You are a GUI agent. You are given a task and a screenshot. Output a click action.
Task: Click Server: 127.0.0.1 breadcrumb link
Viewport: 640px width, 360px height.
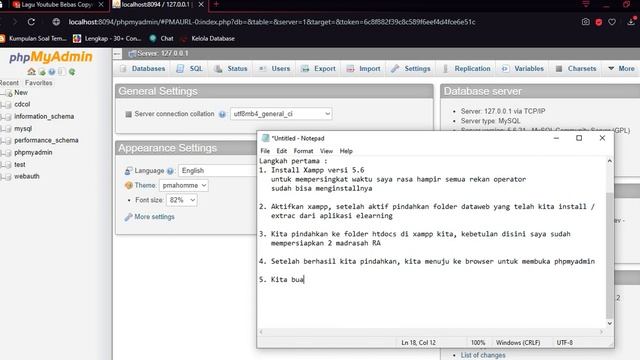point(162,53)
